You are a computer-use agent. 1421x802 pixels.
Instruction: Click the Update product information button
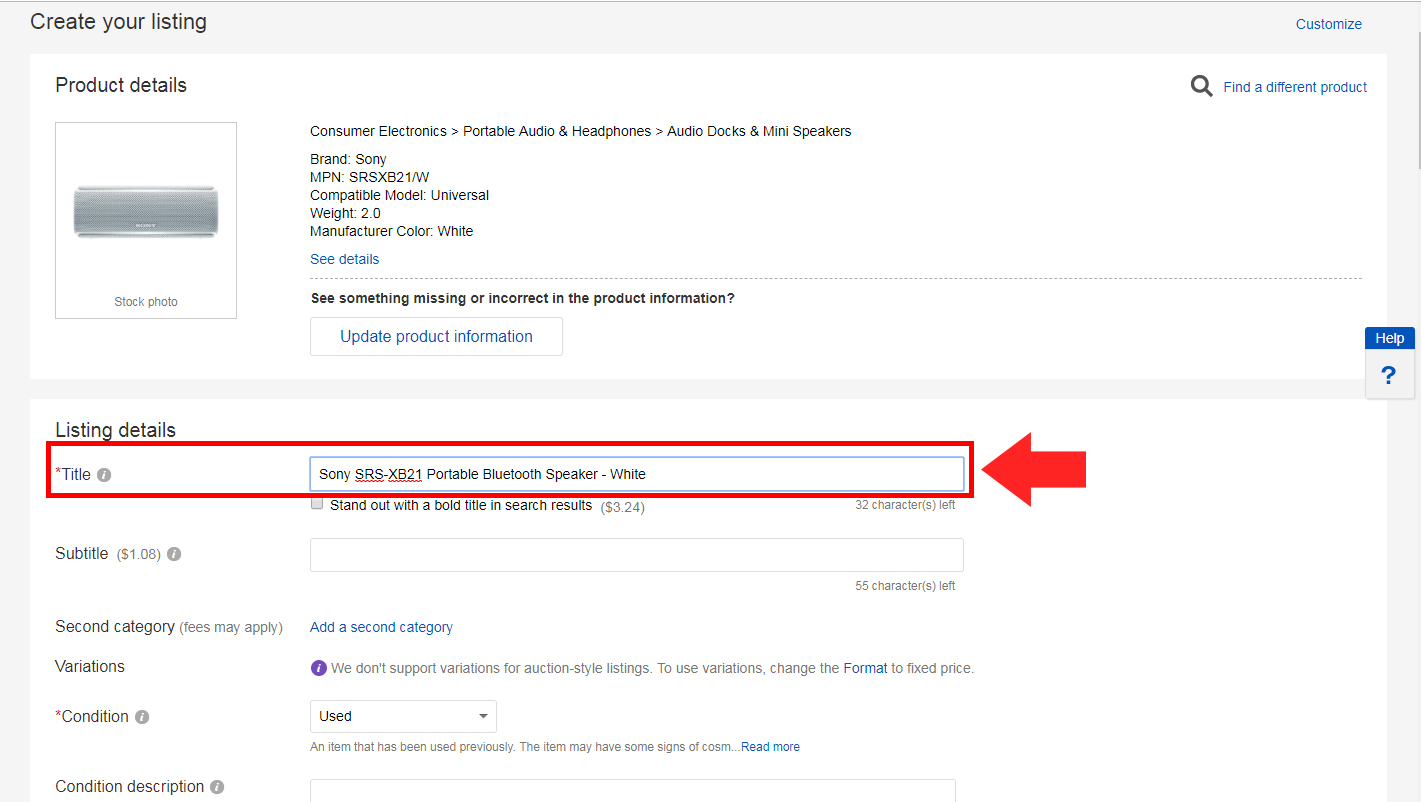436,336
